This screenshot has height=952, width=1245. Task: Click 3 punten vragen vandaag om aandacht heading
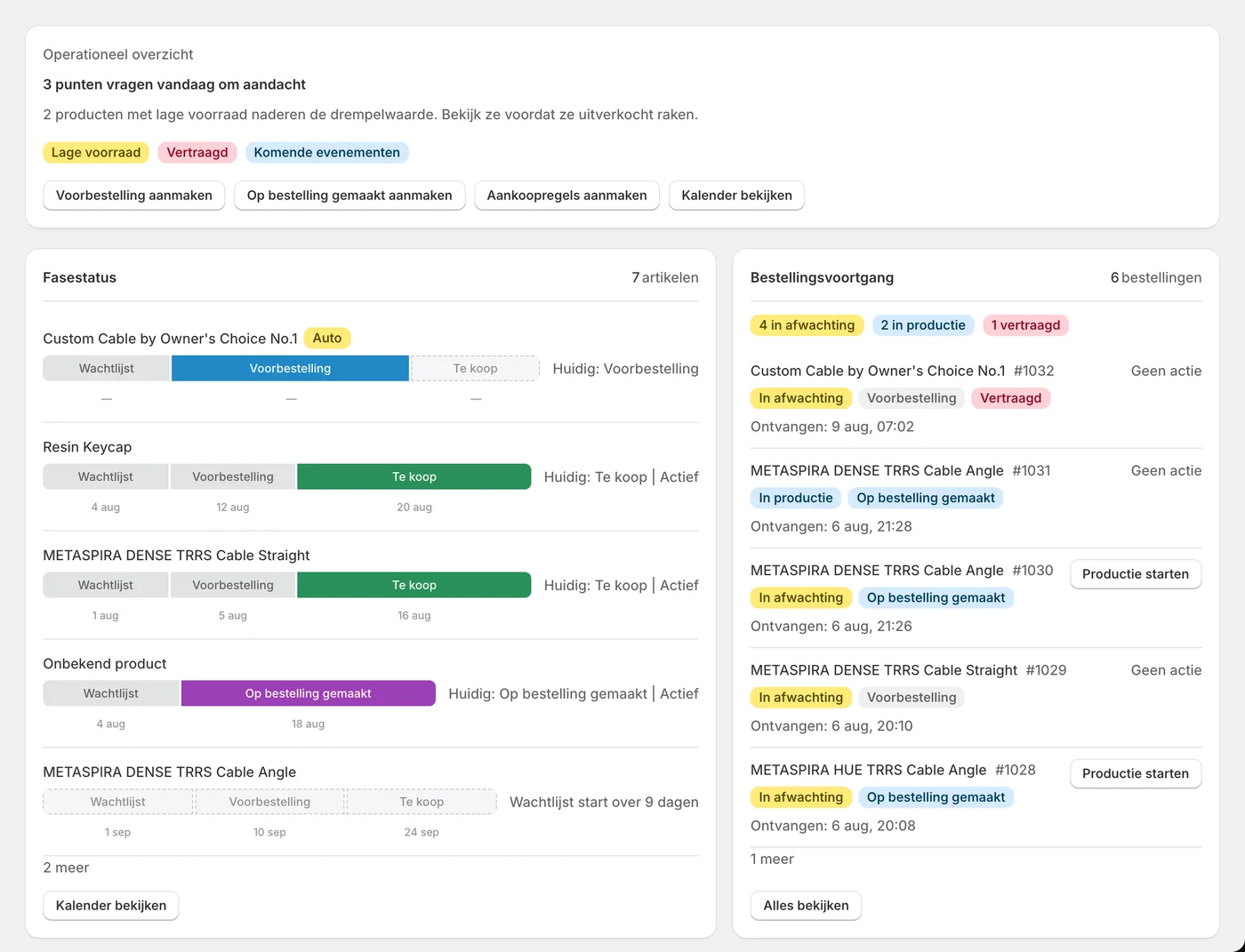click(174, 84)
